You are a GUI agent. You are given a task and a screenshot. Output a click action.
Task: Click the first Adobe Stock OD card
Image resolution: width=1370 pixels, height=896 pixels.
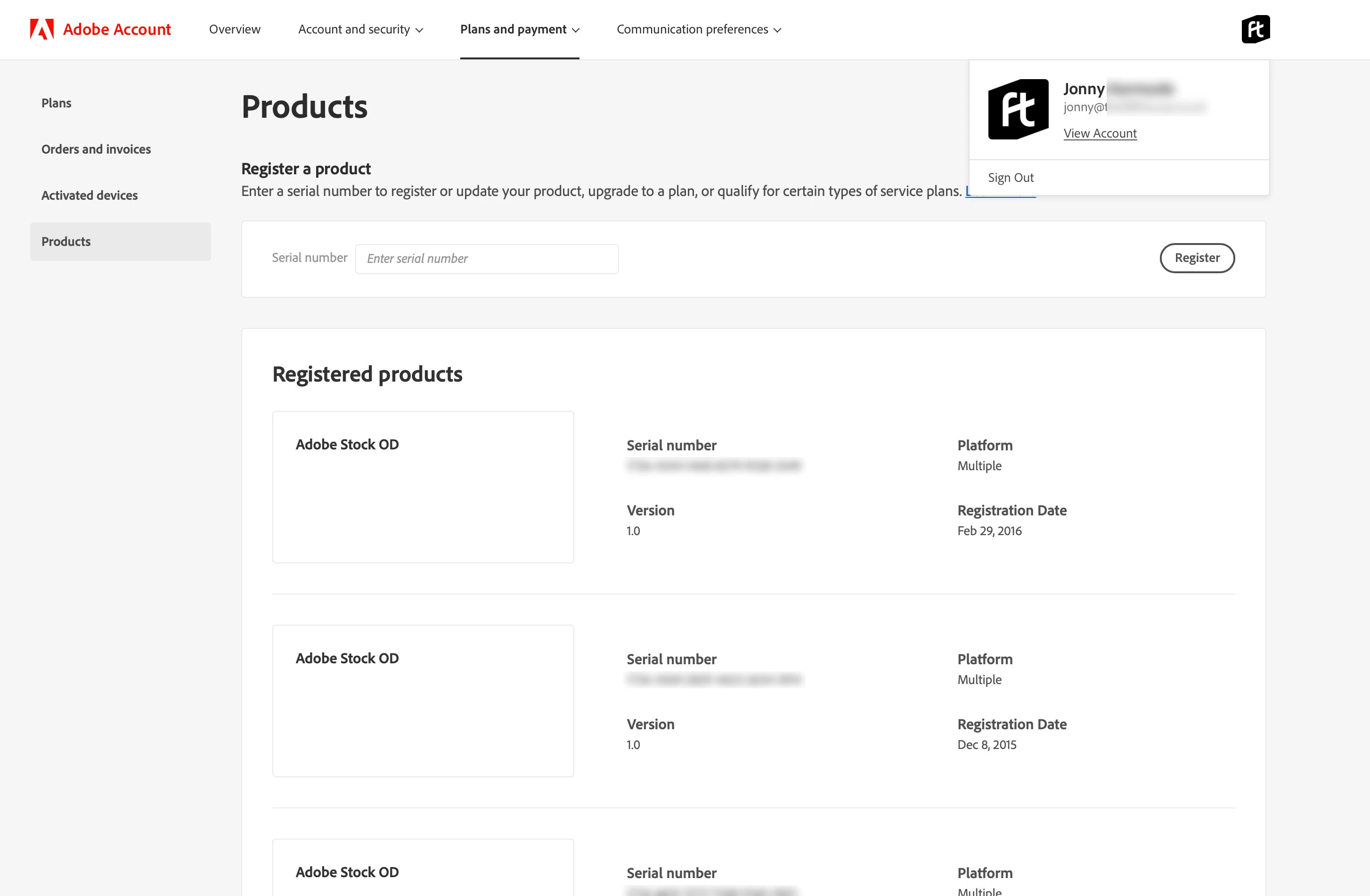click(423, 487)
